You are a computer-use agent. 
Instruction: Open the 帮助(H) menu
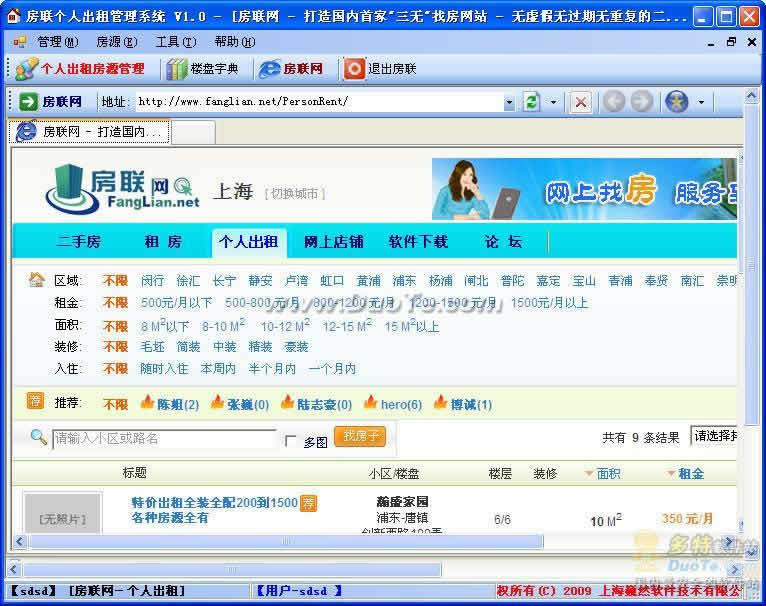(x=235, y=42)
